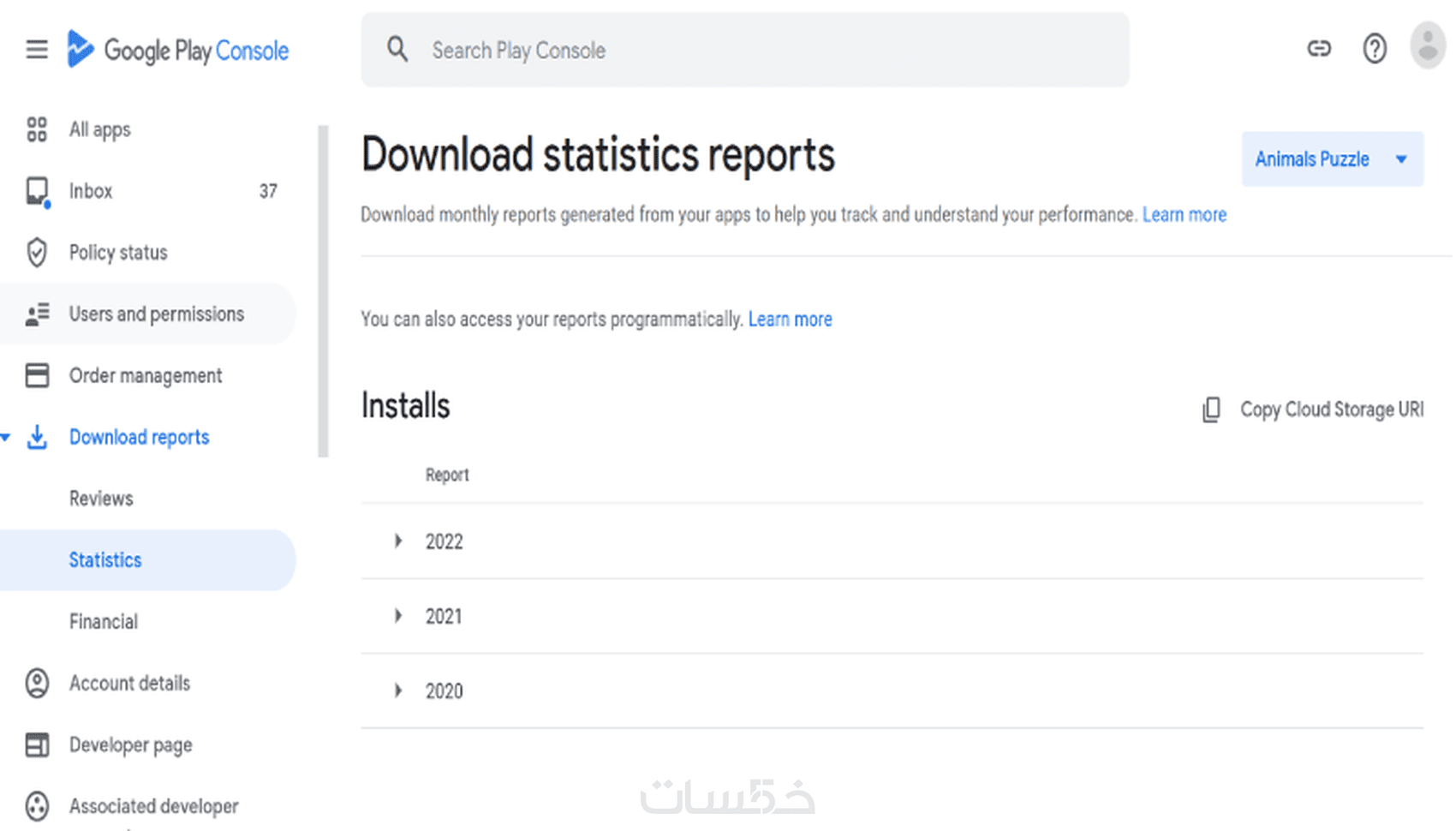
Task: Click the copy icon beside Cloud Storage URI
Action: [x=1211, y=410]
